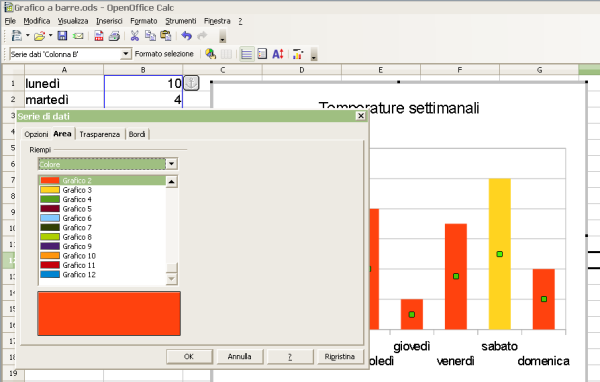
Task: Select Grafico 11 red color
Action: [102, 265]
